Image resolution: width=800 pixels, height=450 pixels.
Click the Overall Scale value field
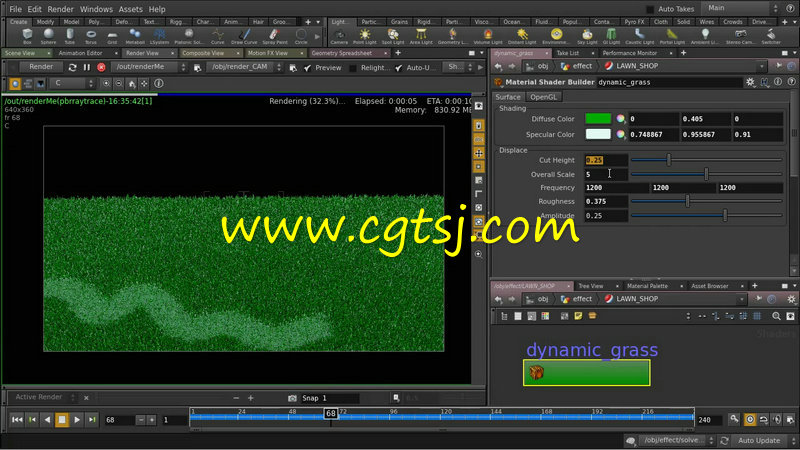[606, 174]
